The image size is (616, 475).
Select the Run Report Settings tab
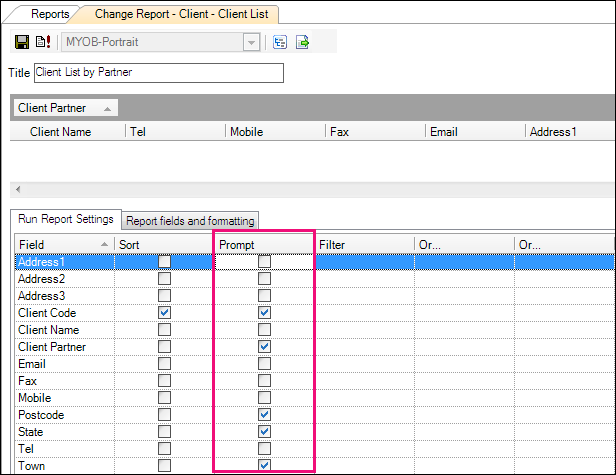pyautogui.click(x=65, y=219)
